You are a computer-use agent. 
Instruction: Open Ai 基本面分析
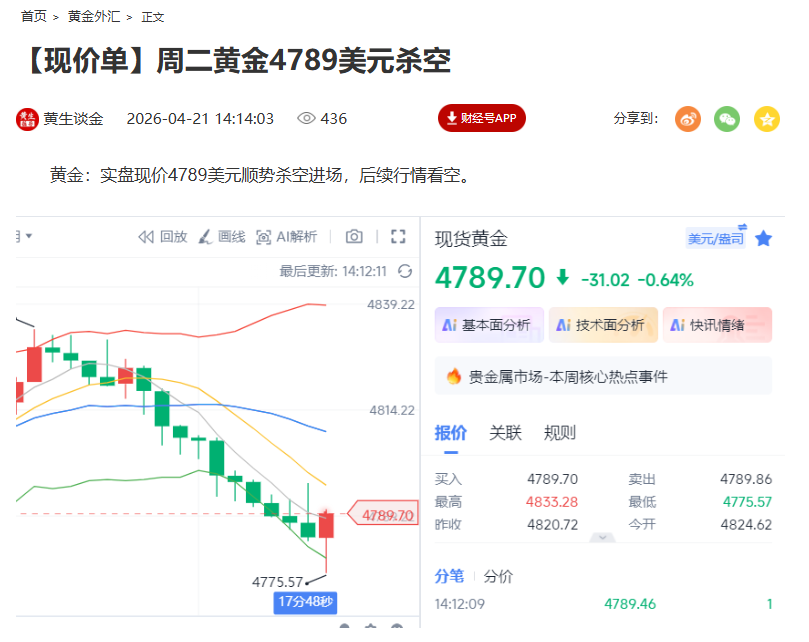(489, 325)
